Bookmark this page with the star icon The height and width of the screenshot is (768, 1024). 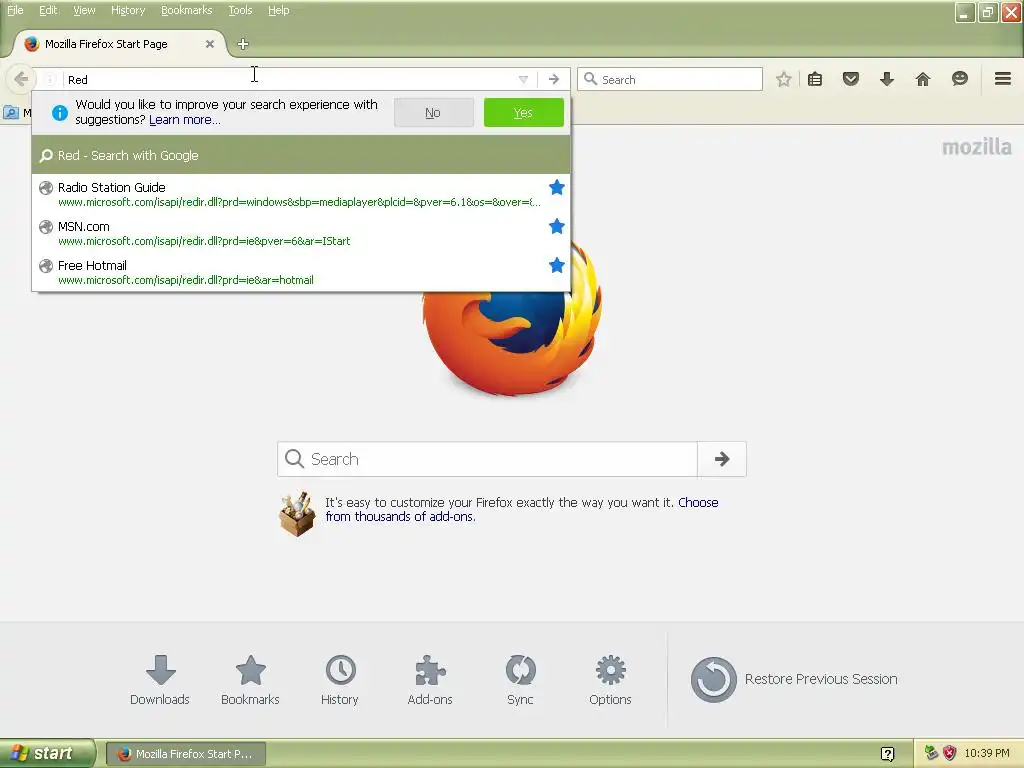(784, 80)
